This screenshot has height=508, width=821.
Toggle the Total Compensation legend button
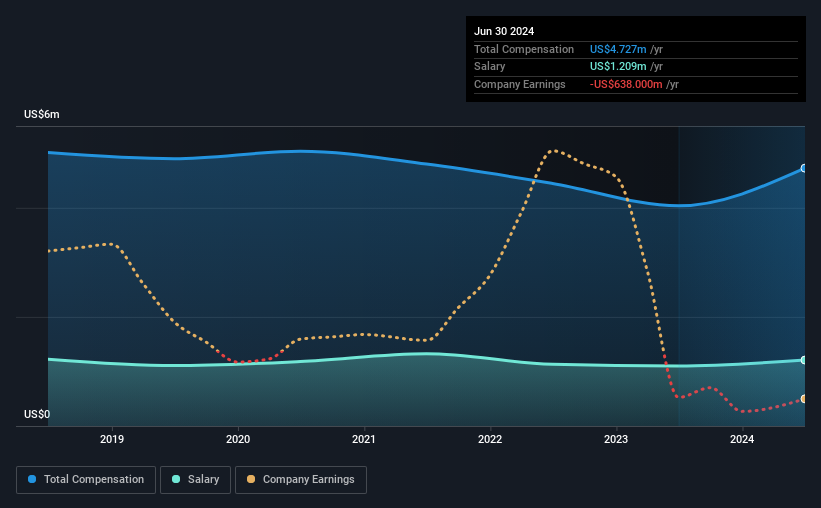coord(86,480)
